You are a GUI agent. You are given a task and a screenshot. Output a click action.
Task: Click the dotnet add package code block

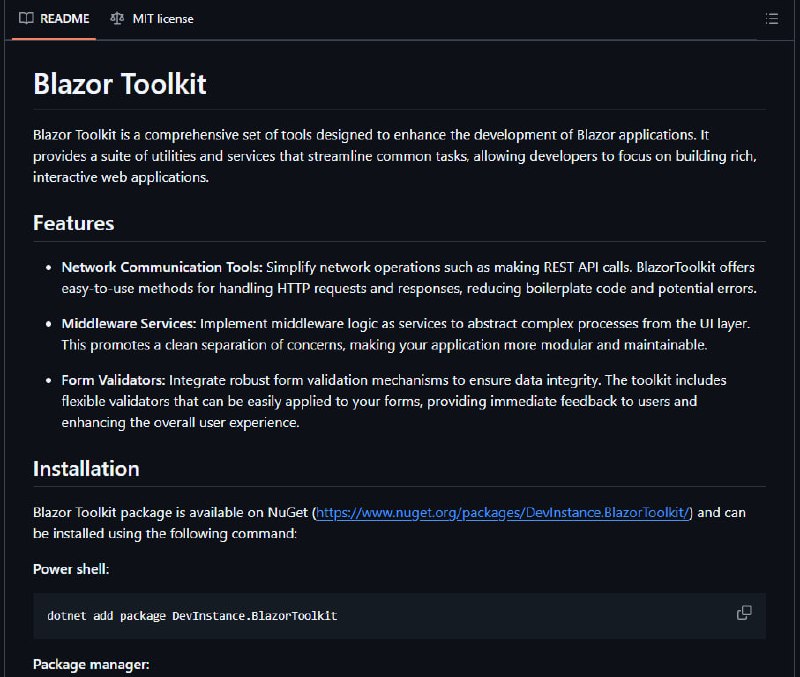(x=399, y=616)
